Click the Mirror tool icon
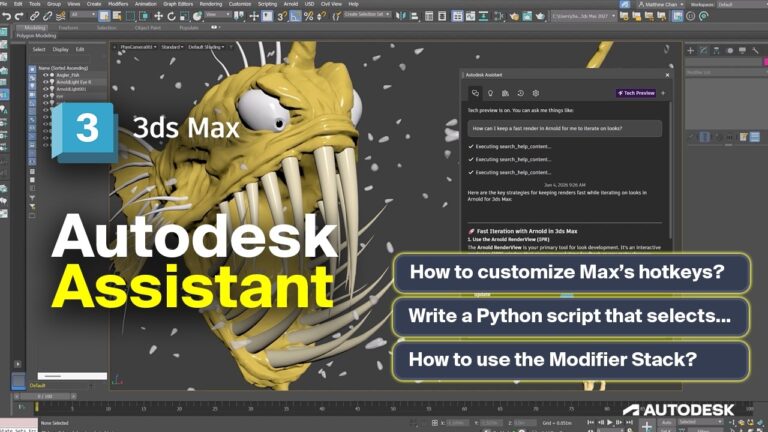Screen dimensions: 768x432 click(x=401, y=16)
